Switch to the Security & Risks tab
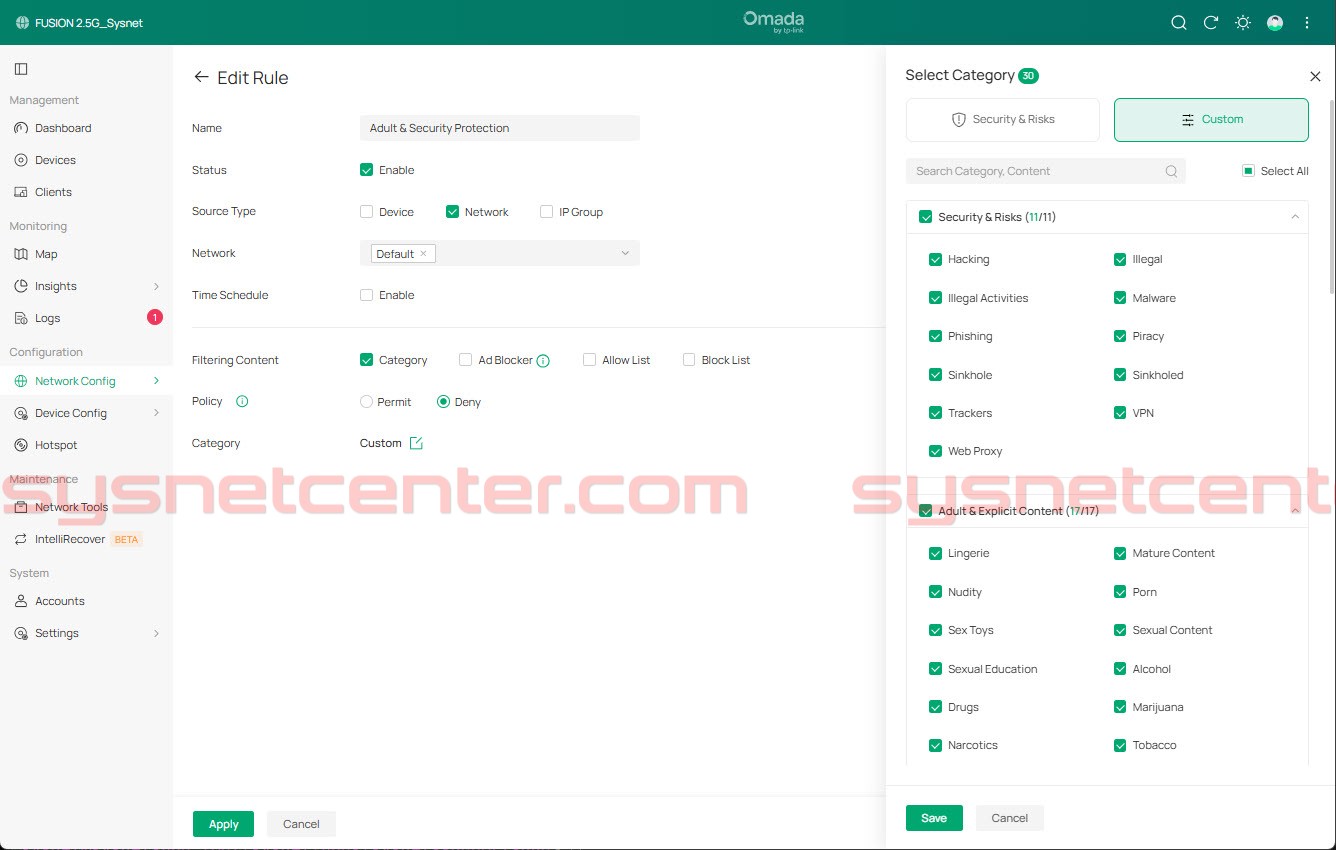 click(1003, 119)
